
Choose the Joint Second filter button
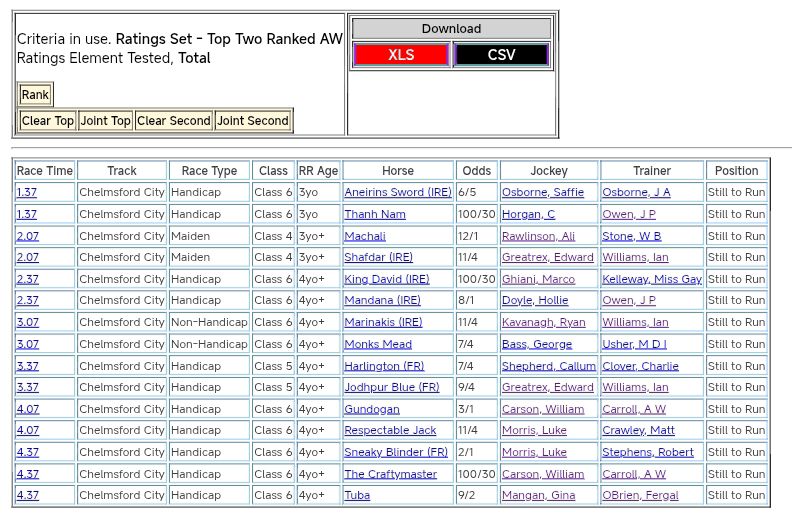(253, 121)
